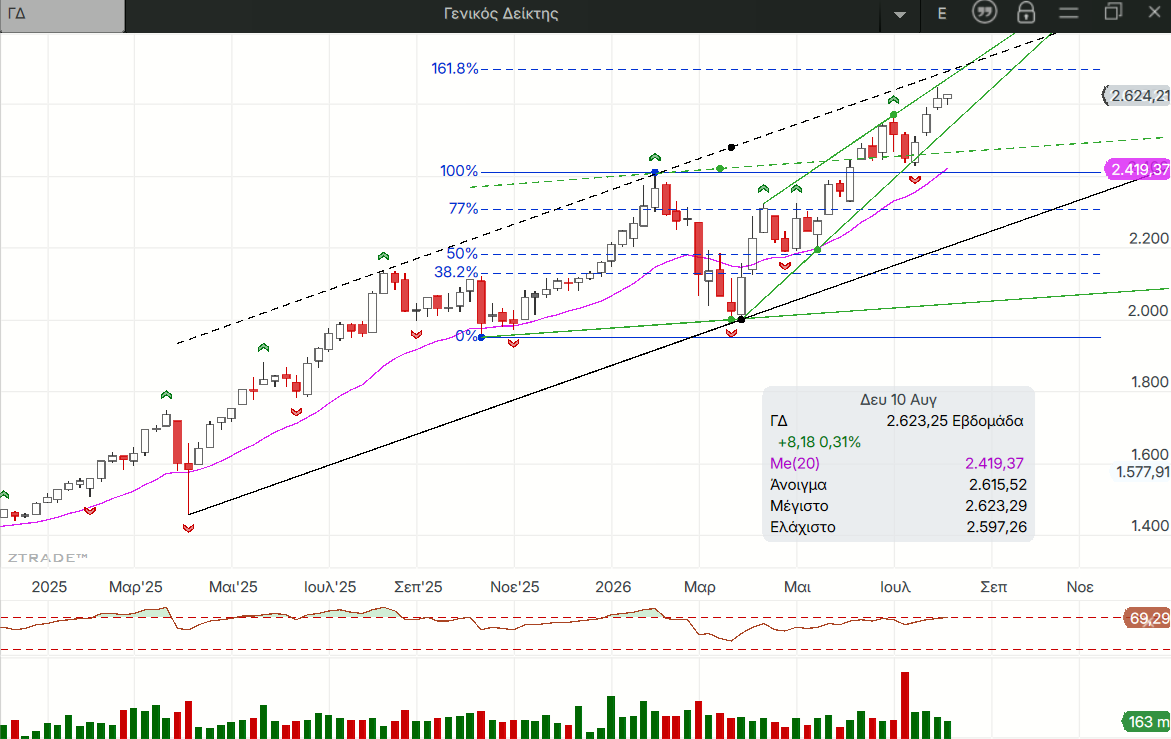Click the ΓΔ symbol input field

(x=62, y=15)
